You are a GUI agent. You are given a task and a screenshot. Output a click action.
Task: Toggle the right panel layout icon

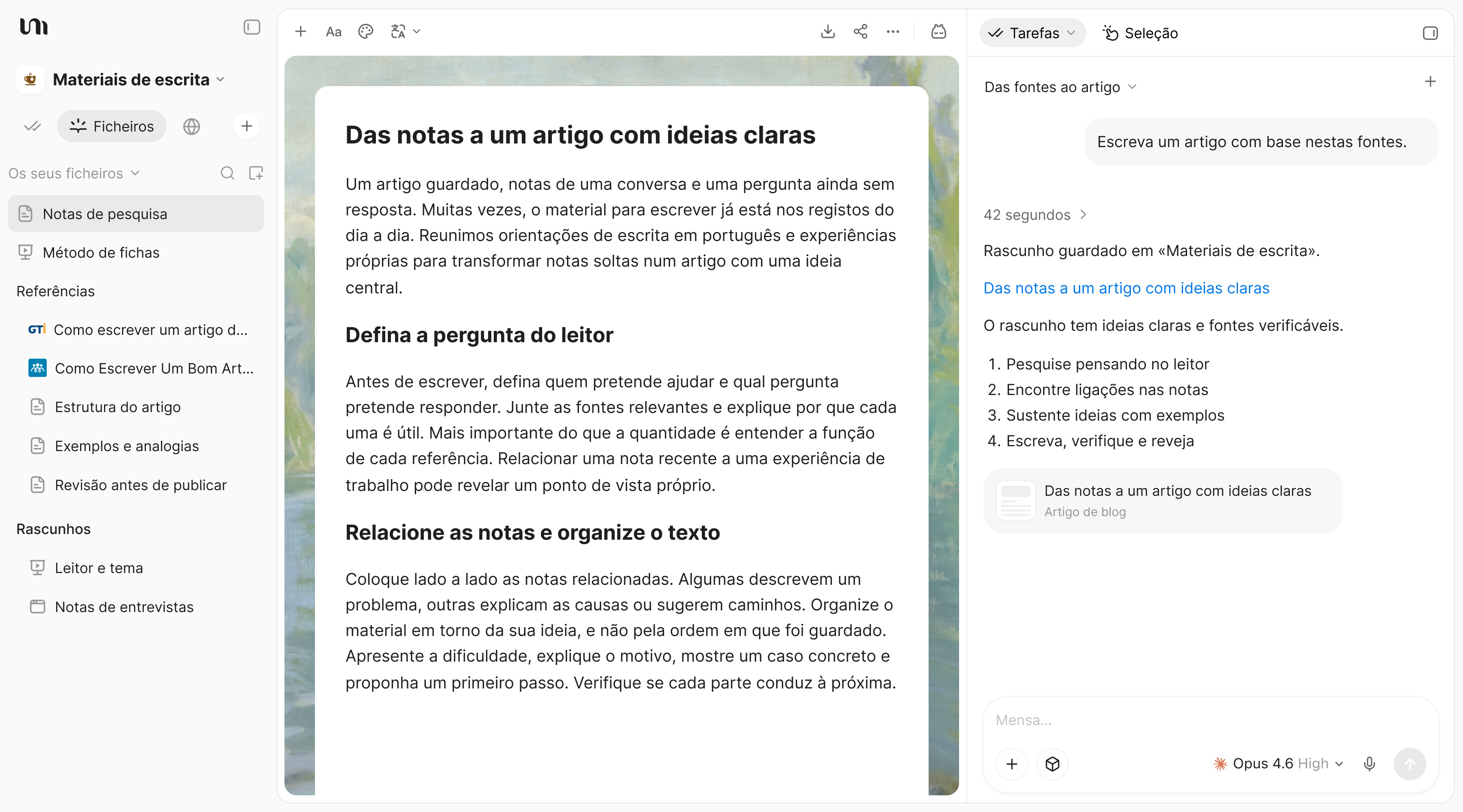pos(1430,33)
